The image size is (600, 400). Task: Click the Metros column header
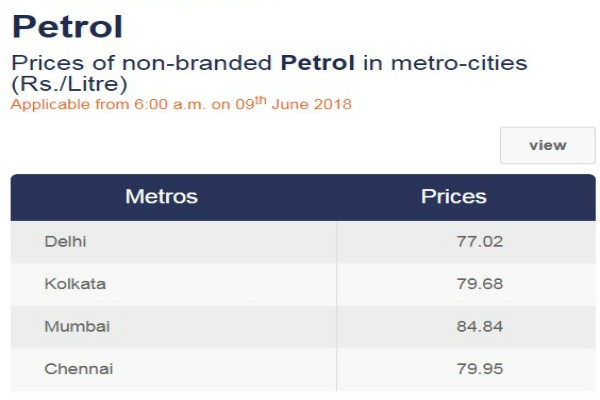coord(161,196)
